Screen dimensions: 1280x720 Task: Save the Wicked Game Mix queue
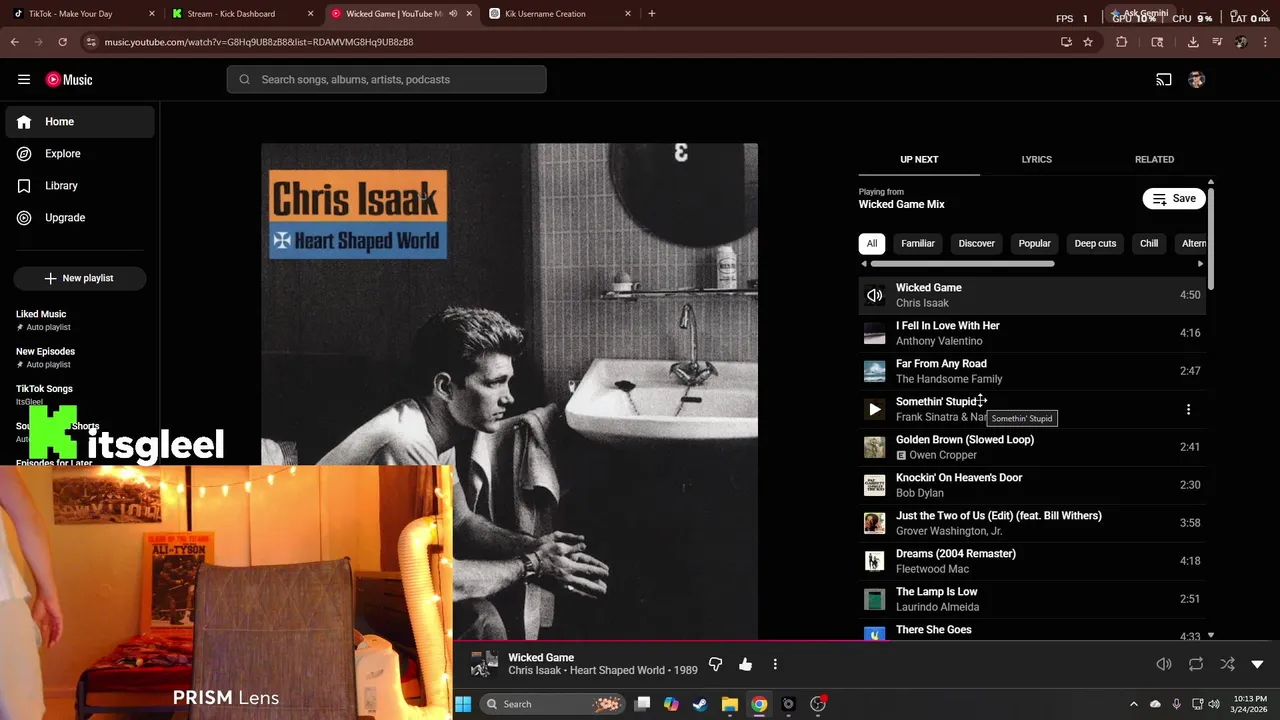click(x=1175, y=199)
